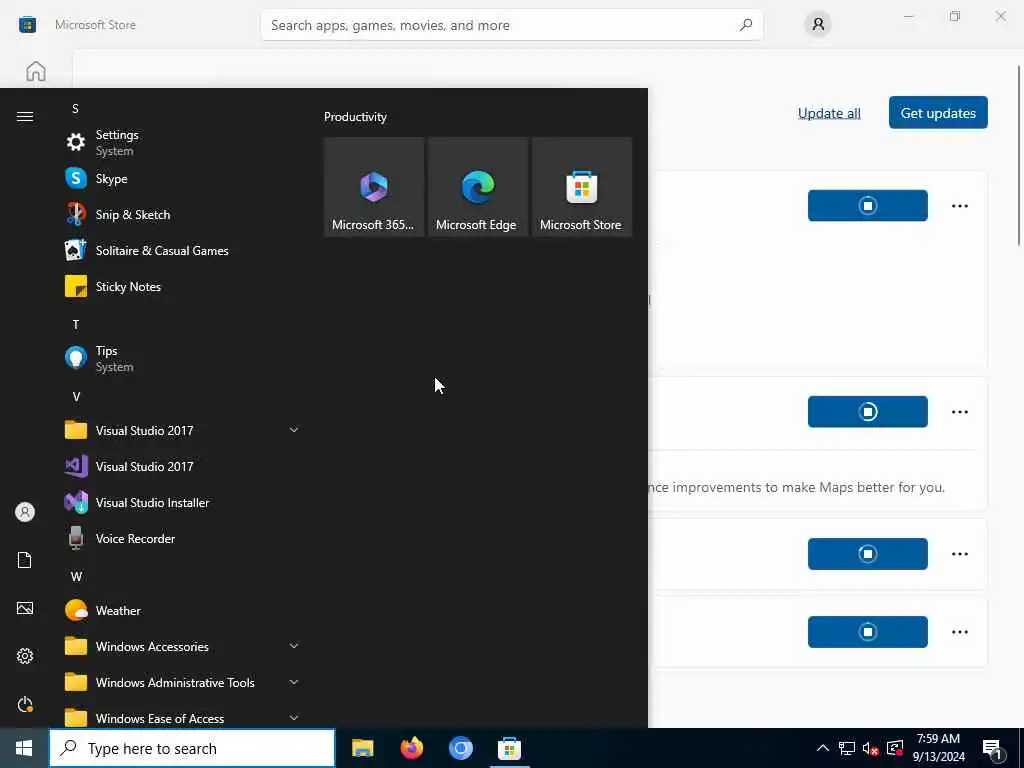1024x768 pixels.
Task: Click the search magnifier in Microsoft Store
Action: (x=746, y=25)
